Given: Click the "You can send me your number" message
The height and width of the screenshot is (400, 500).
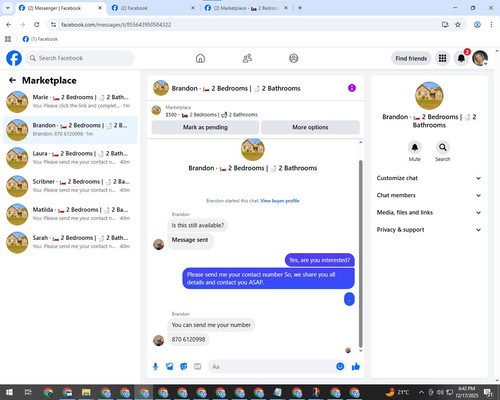Looking at the screenshot, I should (211, 325).
